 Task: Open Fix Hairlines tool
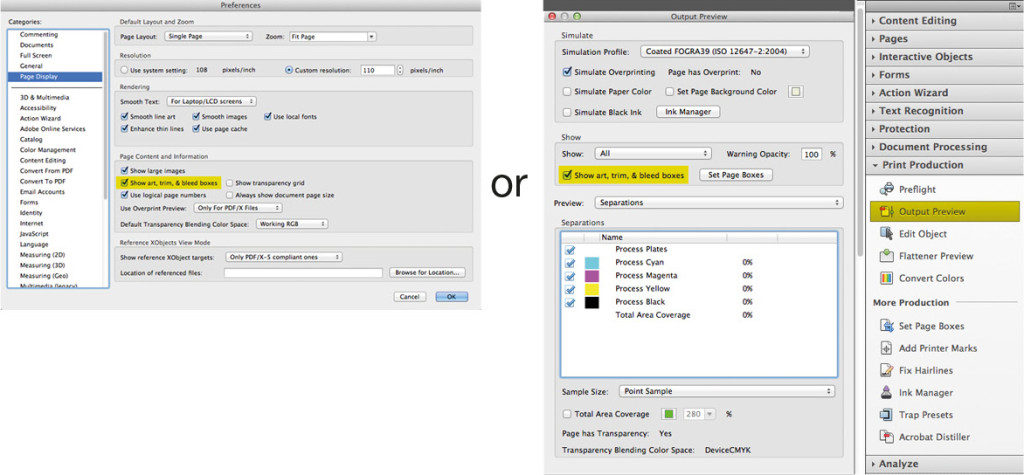point(916,370)
